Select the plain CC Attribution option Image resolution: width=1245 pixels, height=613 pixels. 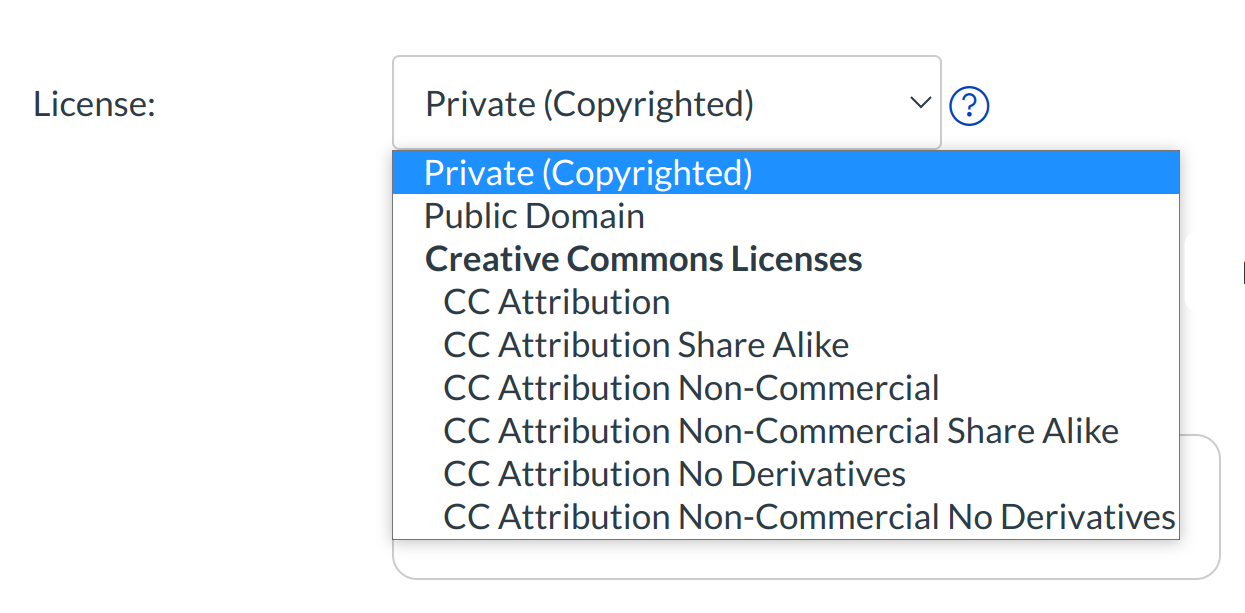557,302
